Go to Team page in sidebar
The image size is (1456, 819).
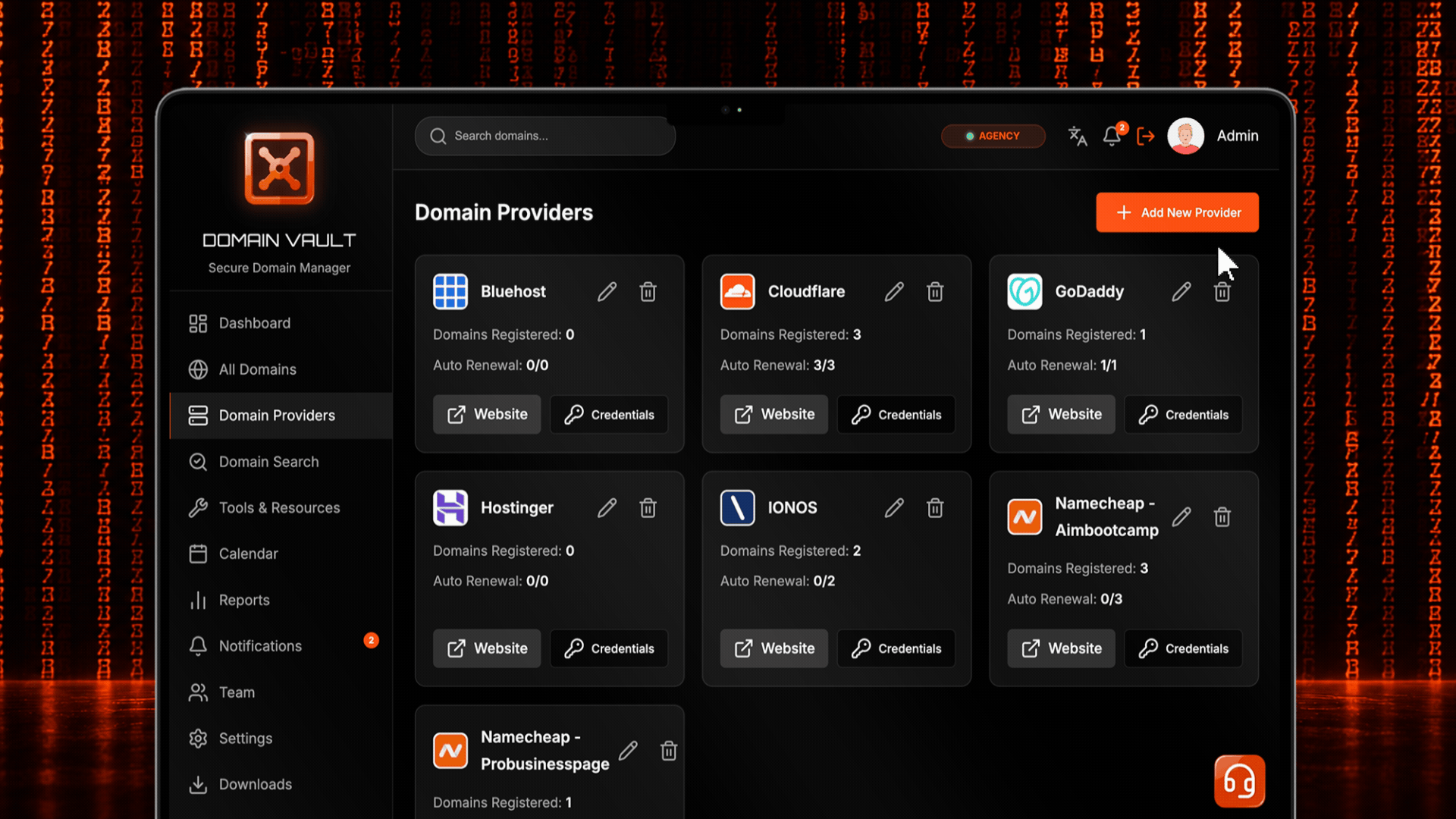click(x=281, y=693)
